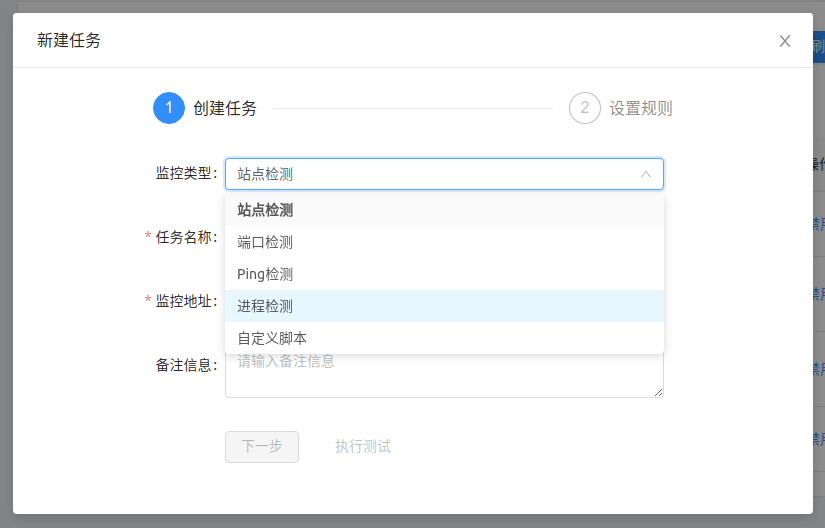Click the 创建任务 step label
This screenshot has height=528, width=825.
(x=225, y=108)
